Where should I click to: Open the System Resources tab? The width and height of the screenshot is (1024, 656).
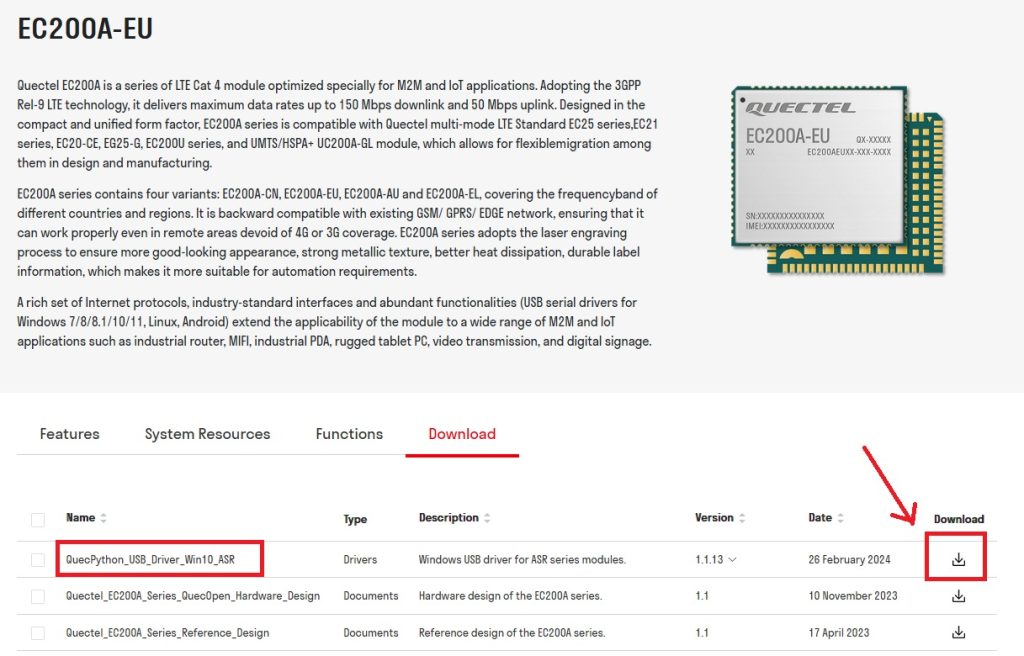pos(207,433)
